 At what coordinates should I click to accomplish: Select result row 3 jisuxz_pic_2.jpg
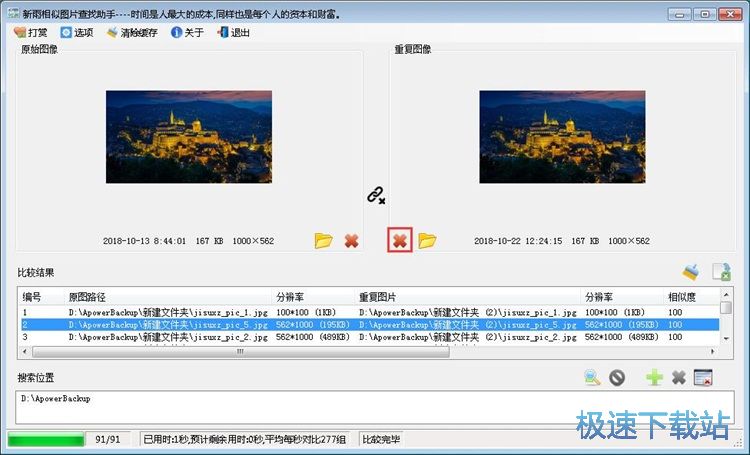click(369, 337)
